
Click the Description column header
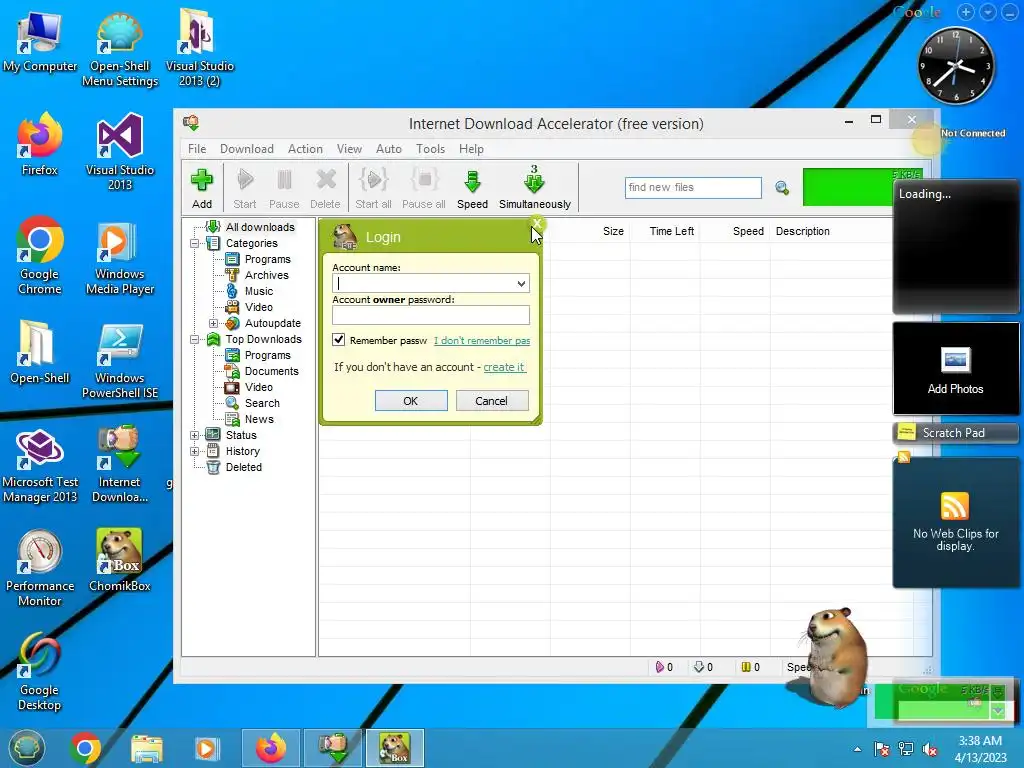tap(803, 231)
